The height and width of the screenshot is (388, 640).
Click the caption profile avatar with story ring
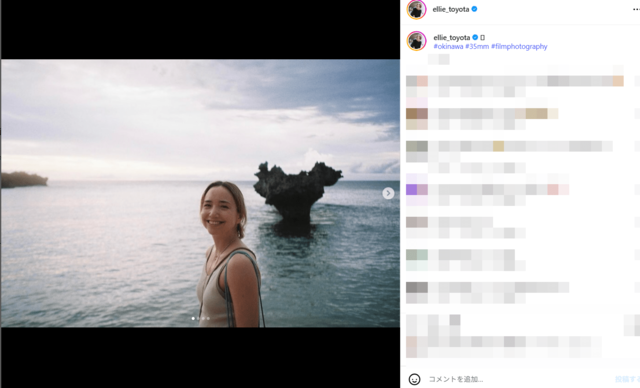416,41
